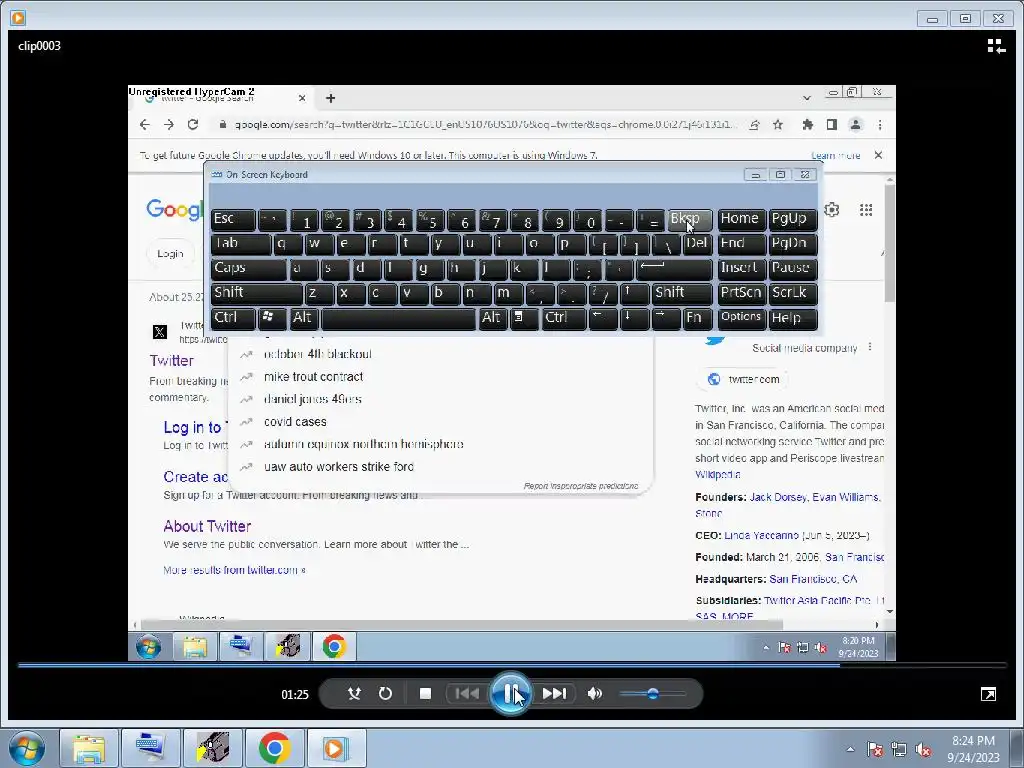Open the Chrome profile avatar

856,125
